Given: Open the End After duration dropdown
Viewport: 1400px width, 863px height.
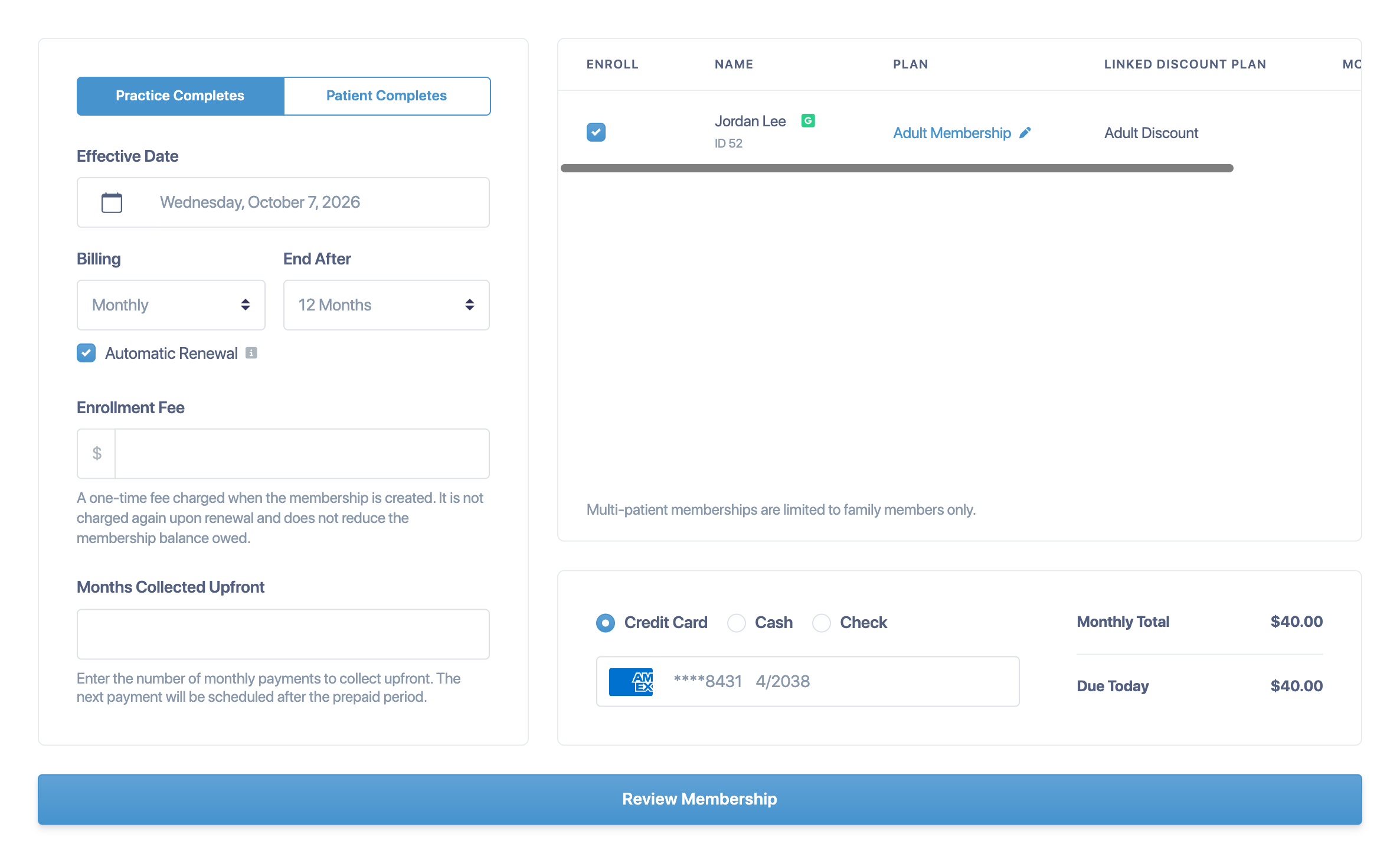Looking at the screenshot, I should (387, 305).
